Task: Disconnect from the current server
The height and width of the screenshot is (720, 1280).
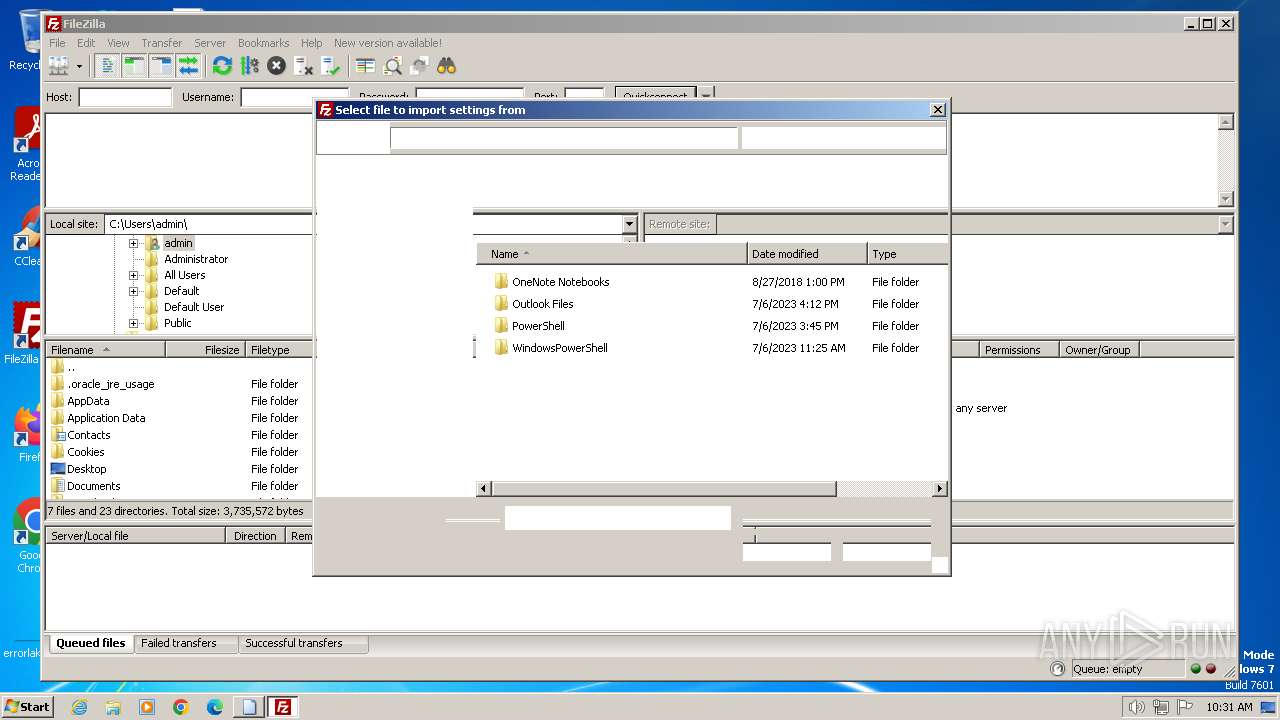Action: tap(303, 66)
